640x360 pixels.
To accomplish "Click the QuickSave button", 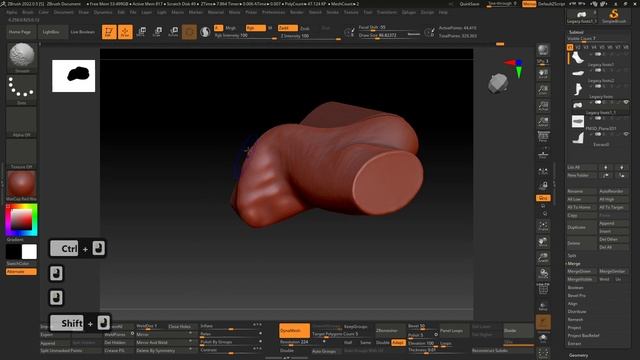I will [470, 4].
